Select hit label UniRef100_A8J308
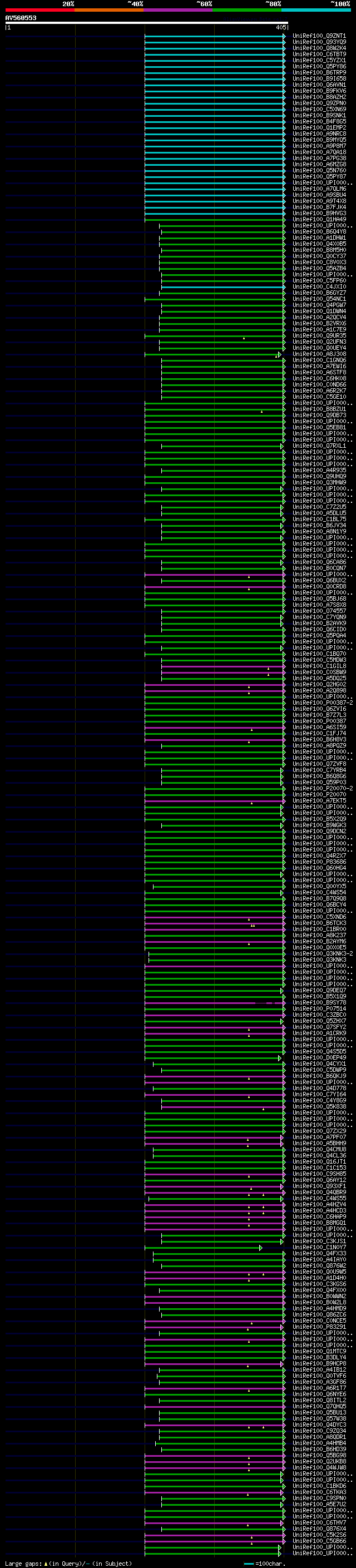Image resolution: width=356 pixels, height=1568 pixels. (x=319, y=354)
